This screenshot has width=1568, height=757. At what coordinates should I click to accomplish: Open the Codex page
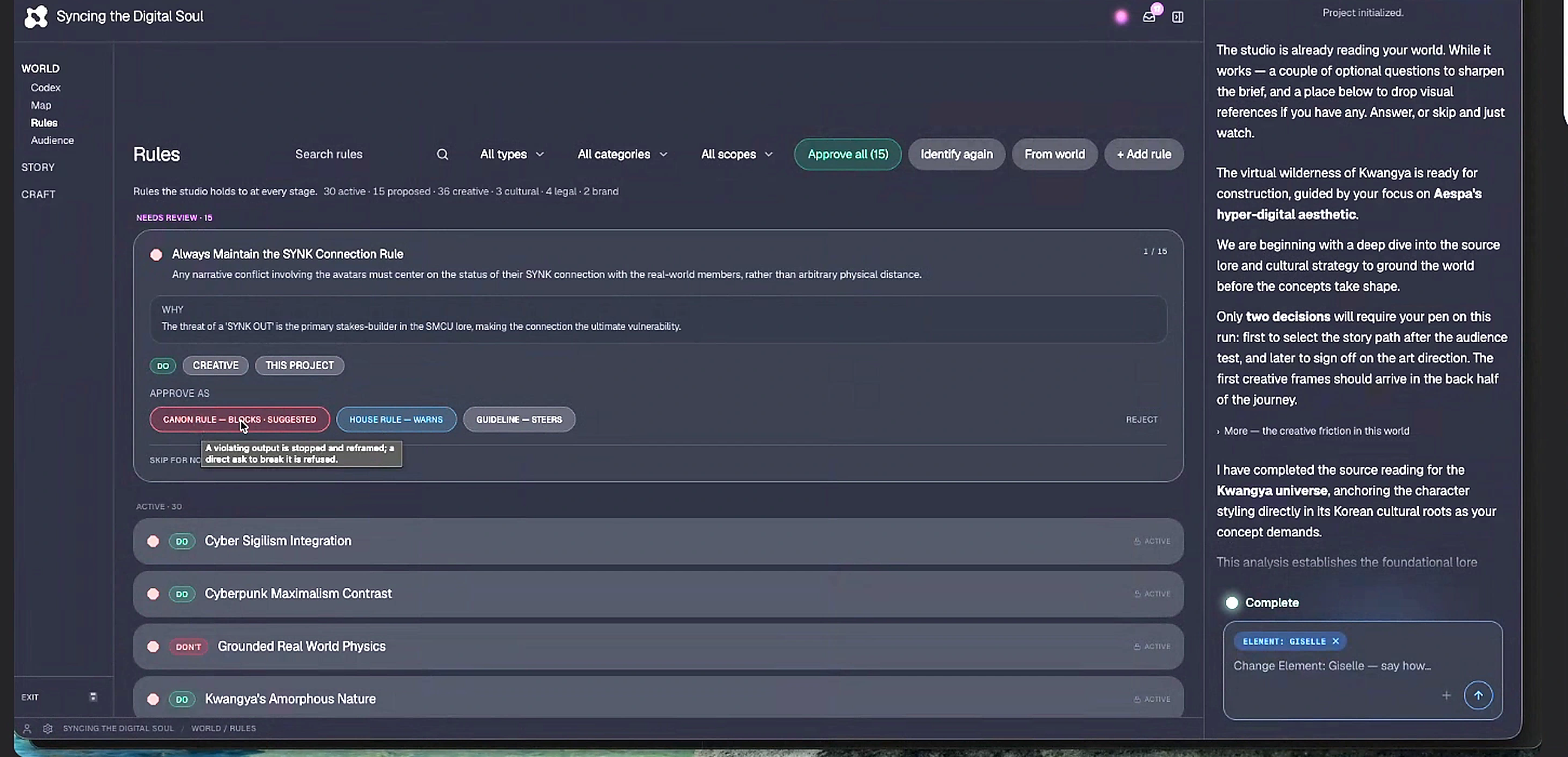coord(45,88)
